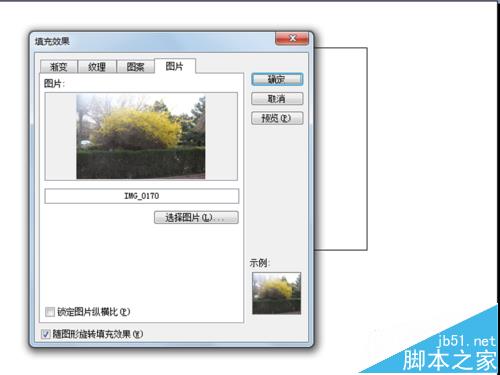Viewport: 500px width, 375px height.
Task: Close the 填充效果 dialog with red X
Action: tap(292, 38)
